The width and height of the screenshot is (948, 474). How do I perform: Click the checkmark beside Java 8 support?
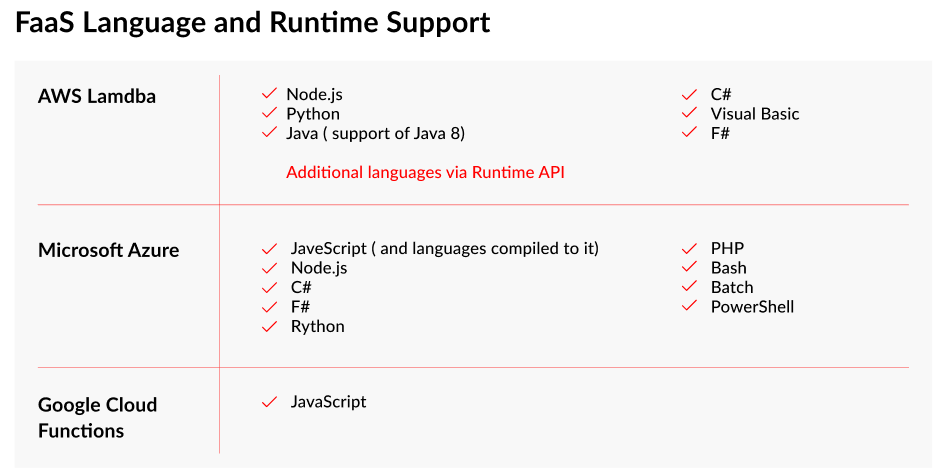[x=269, y=132]
